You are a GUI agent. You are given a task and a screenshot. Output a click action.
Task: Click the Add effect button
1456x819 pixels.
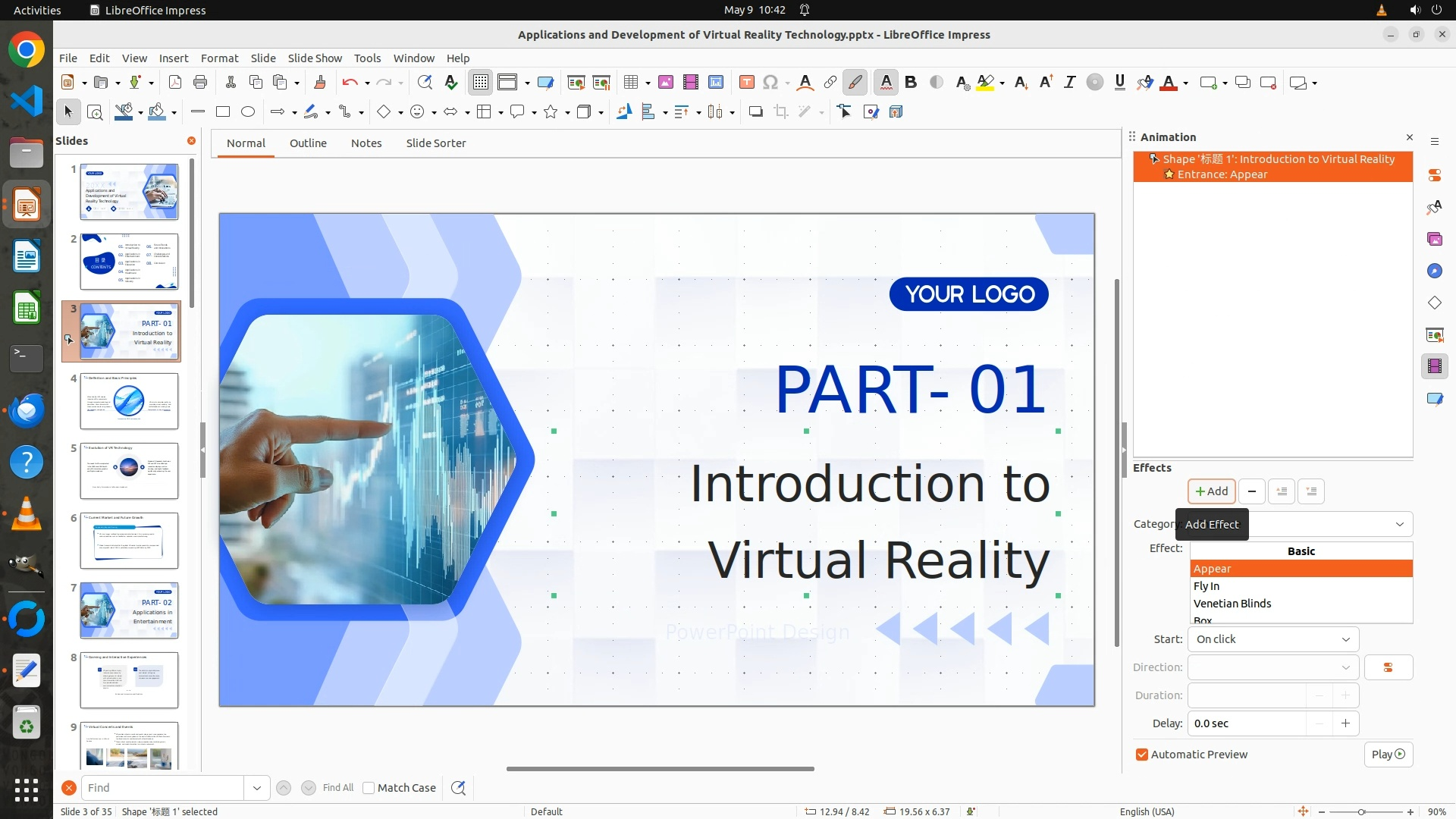[x=1211, y=491]
